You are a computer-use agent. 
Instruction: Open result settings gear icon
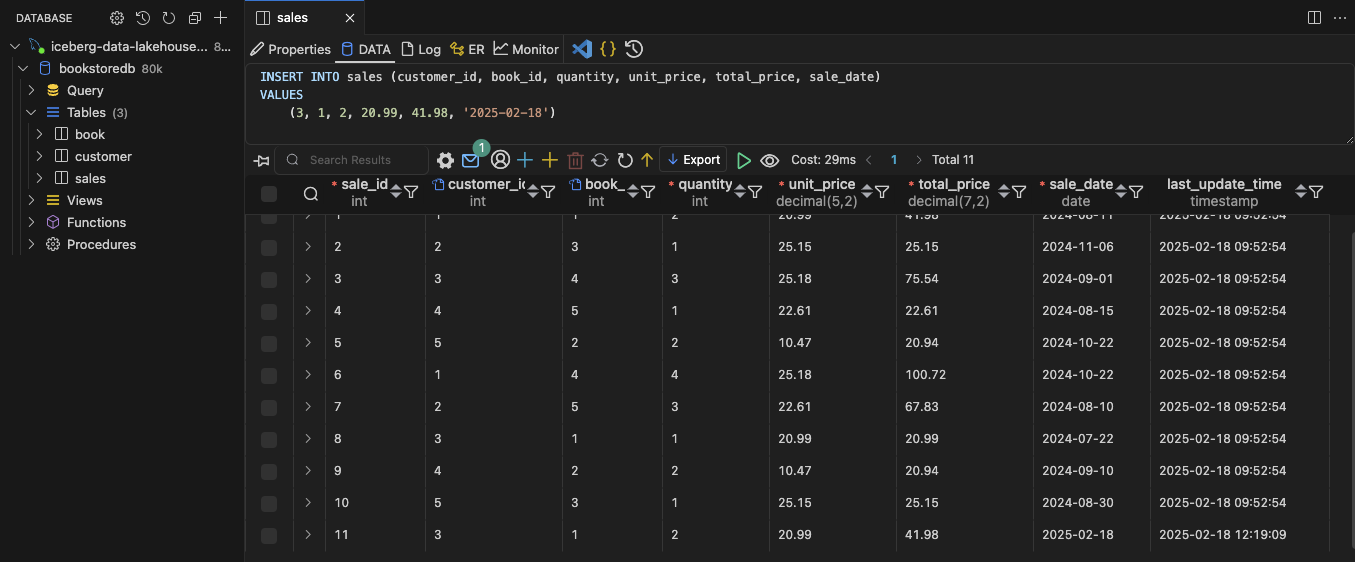[x=446, y=160]
